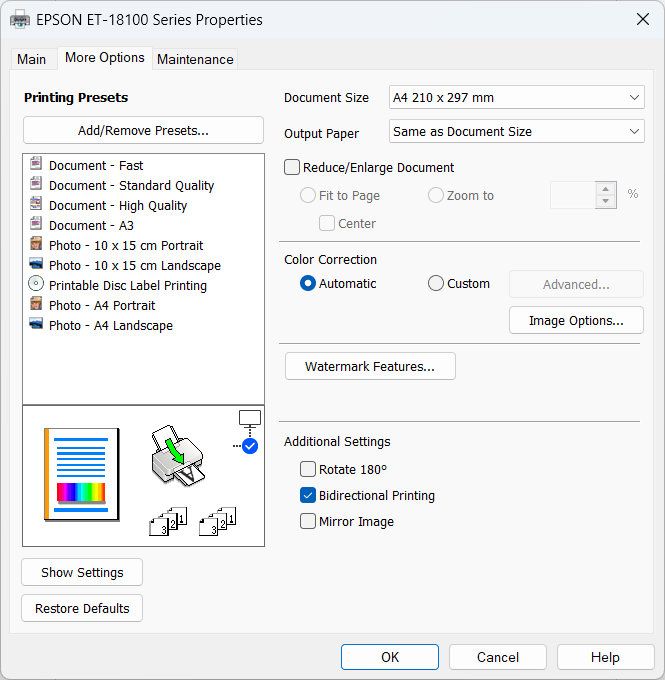This screenshot has width=665, height=680.
Task: Click Restore Defaults button
Action: point(82,608)
